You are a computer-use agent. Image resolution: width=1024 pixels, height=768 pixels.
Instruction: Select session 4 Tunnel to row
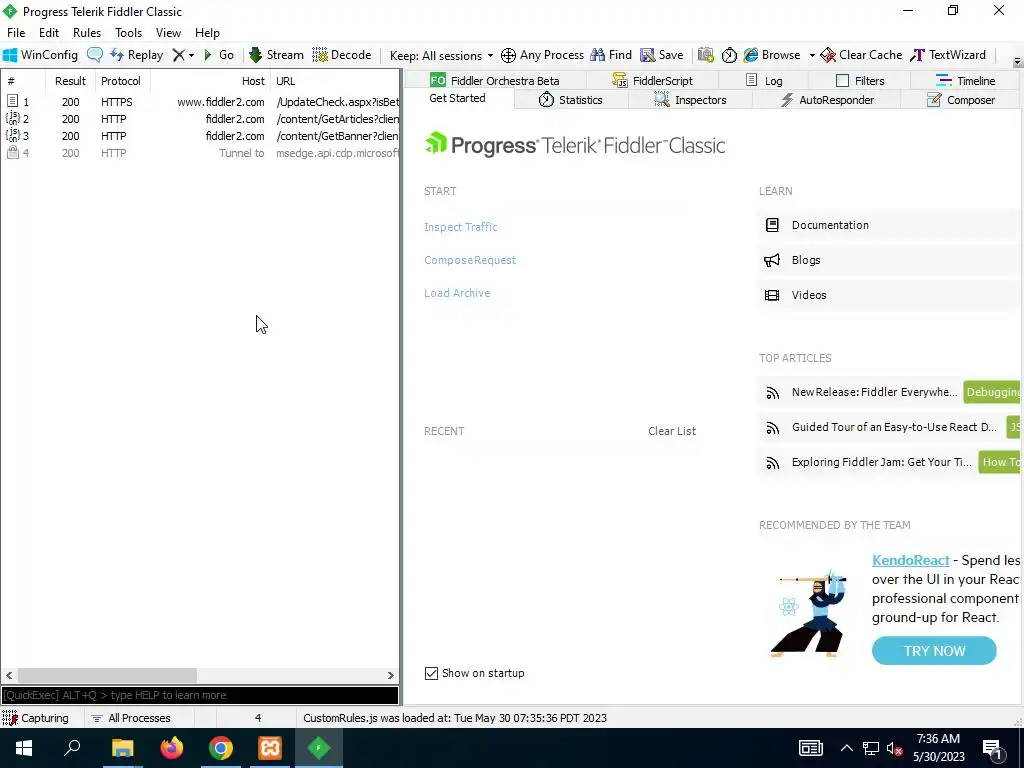pyautogui.click(x=200, y=153)
